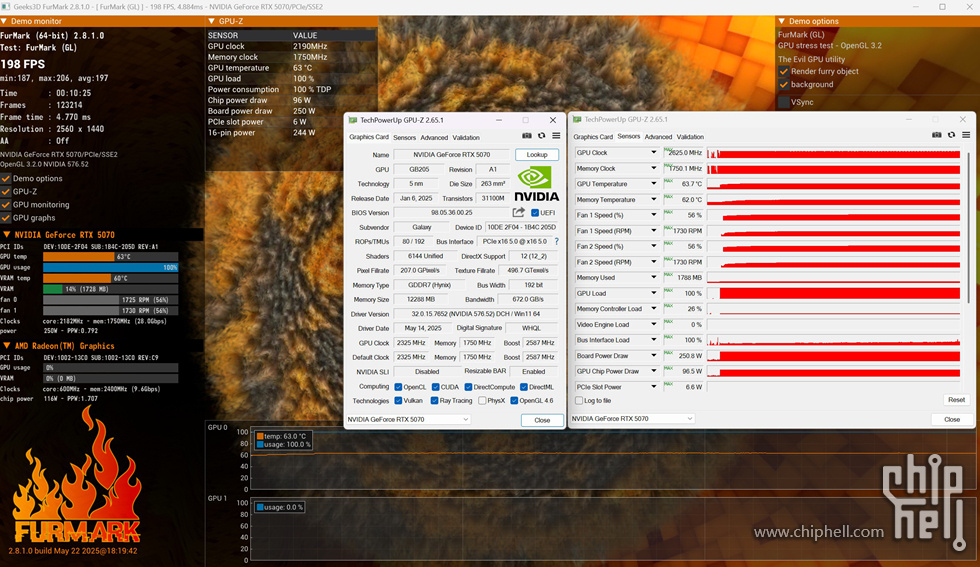
Task: Click screenshot camera icon in left GPU-Z window
Action: 527,136
